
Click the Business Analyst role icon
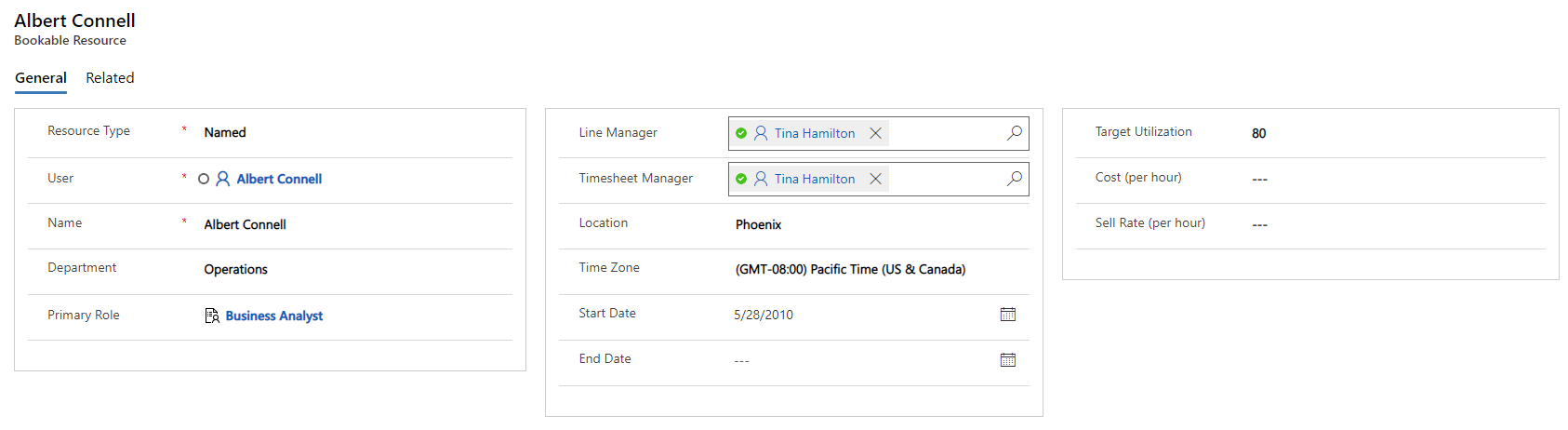coord(212,316)
